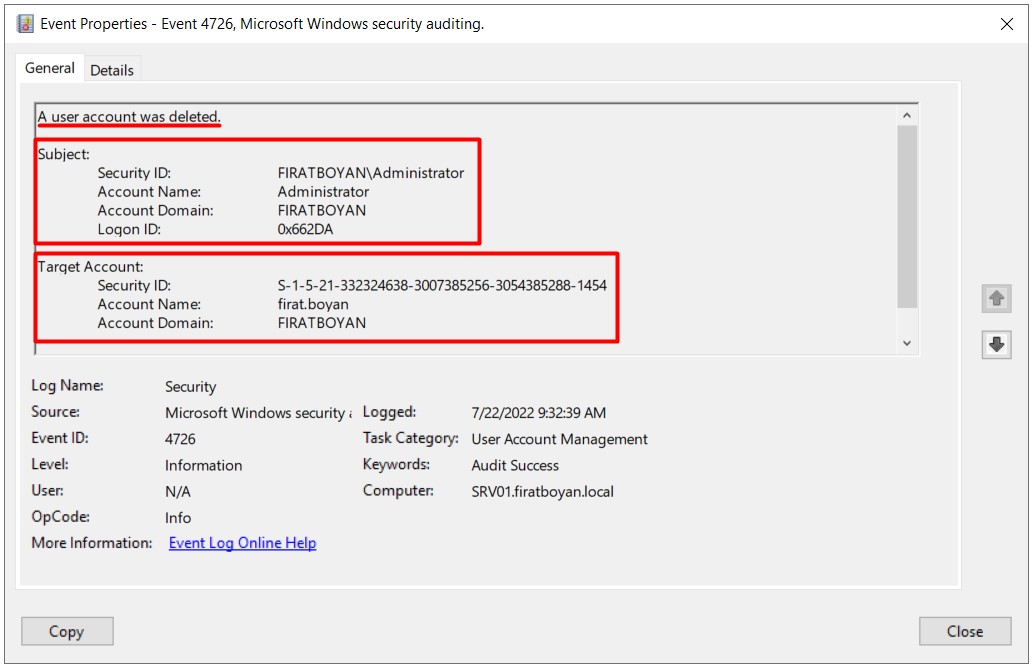Click the Event ID value 4726
Screen dimensions: 1033x668
point(180,439)
